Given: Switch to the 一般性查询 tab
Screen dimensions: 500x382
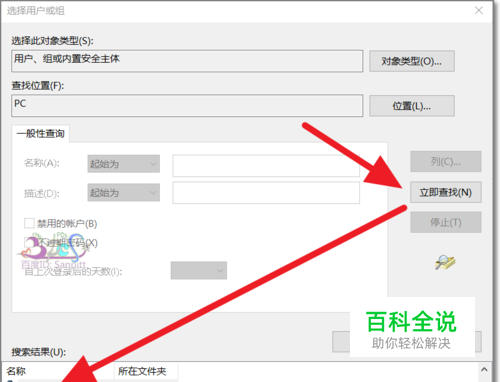Looking at the screenshot, I should 40,134.
